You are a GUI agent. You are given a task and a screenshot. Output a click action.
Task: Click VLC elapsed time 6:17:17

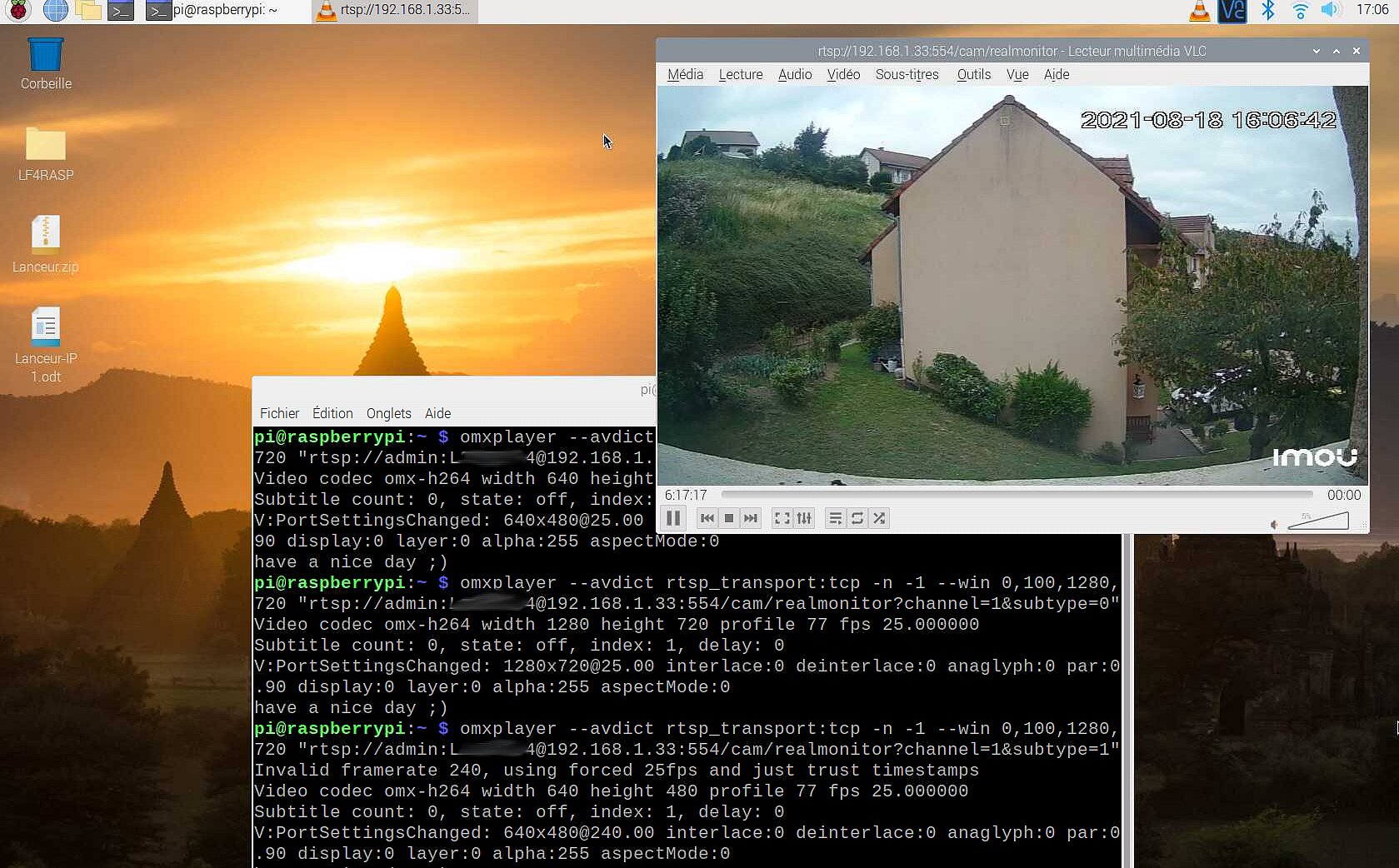click(x=686, y=495)
